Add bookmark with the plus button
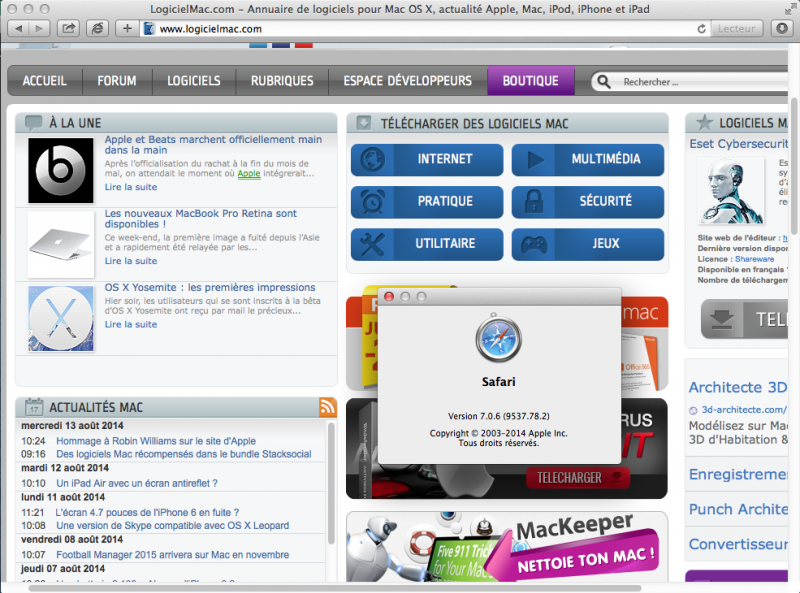 (x=127, y=29)
